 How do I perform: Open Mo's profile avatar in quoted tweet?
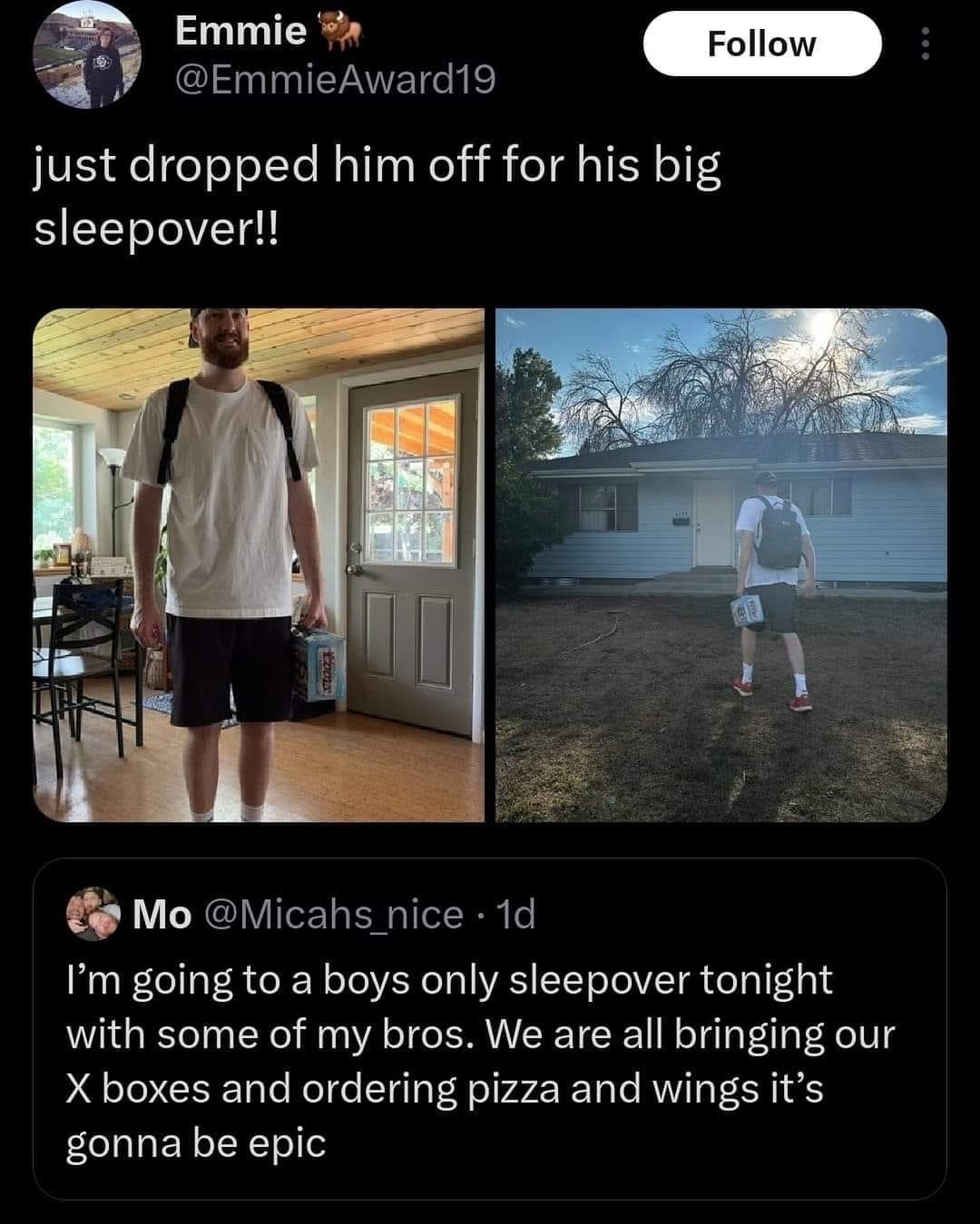(93, 915)
